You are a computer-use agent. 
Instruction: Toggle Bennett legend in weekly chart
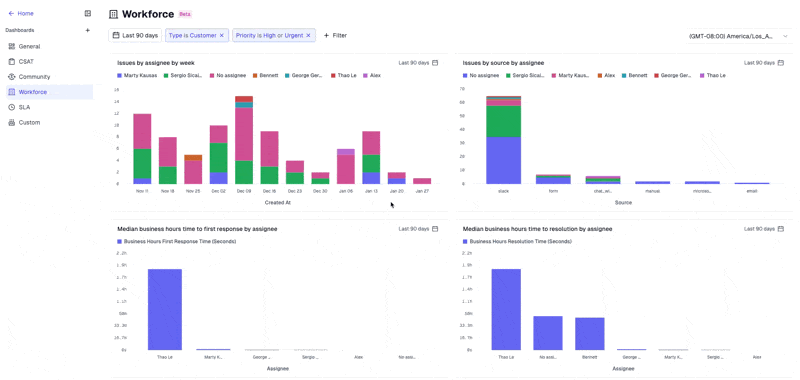(265, 75)
